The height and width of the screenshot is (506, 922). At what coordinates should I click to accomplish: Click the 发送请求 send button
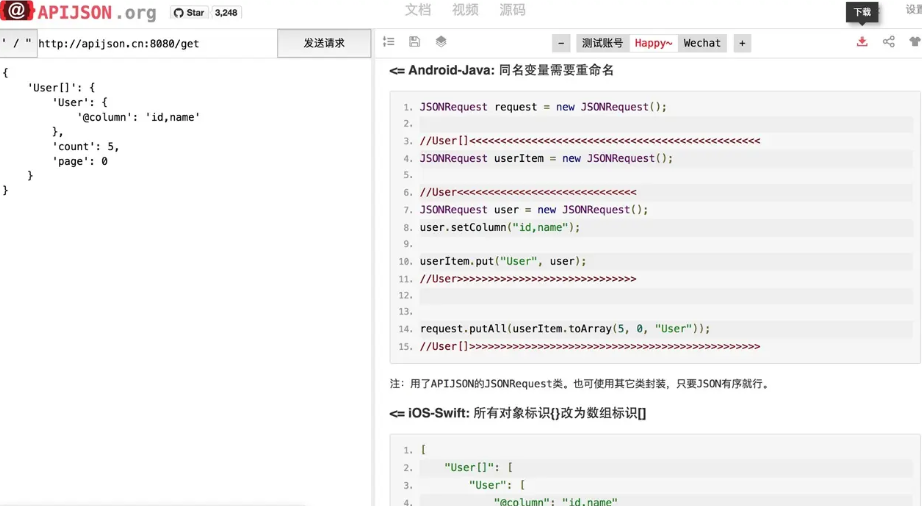point(324,43)
